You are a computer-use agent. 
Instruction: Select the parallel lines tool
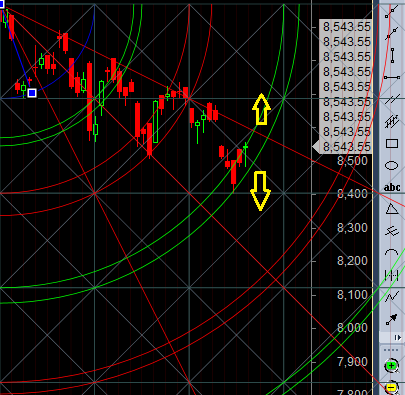(x=392, y=99)
